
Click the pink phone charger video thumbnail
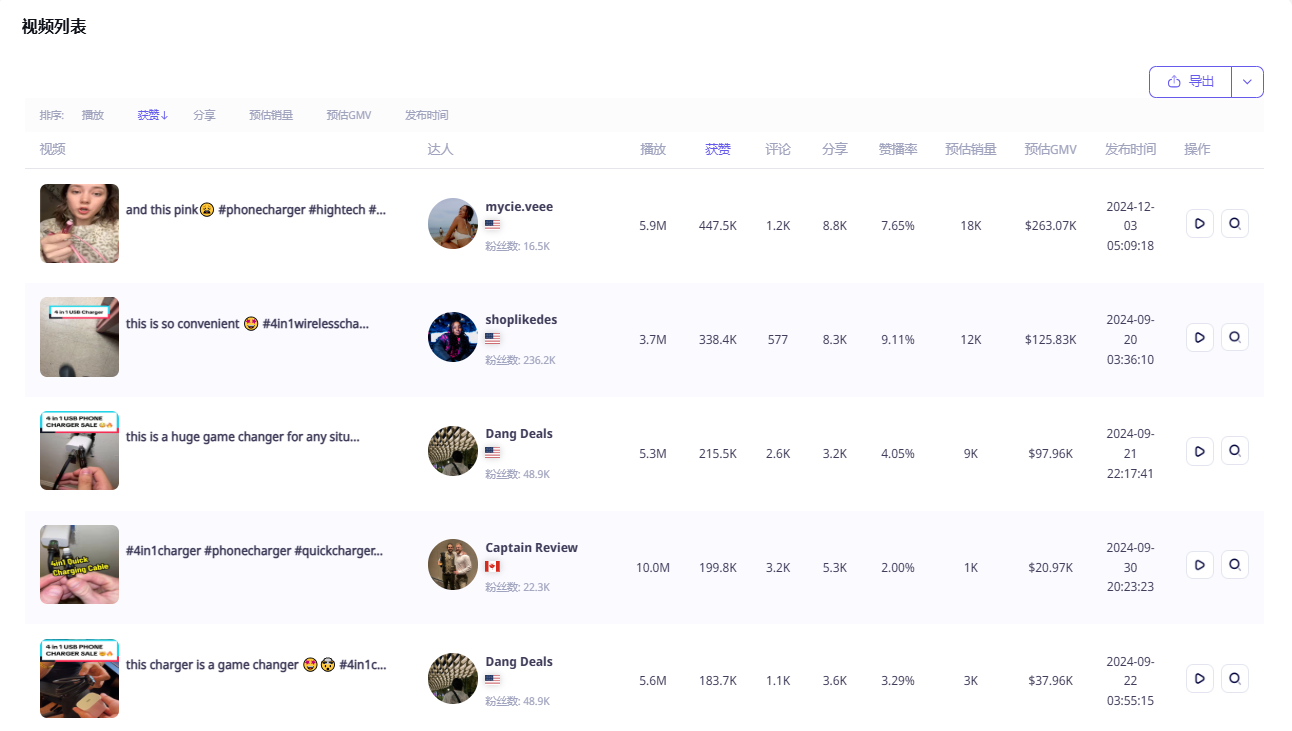(x=79, y=224)
